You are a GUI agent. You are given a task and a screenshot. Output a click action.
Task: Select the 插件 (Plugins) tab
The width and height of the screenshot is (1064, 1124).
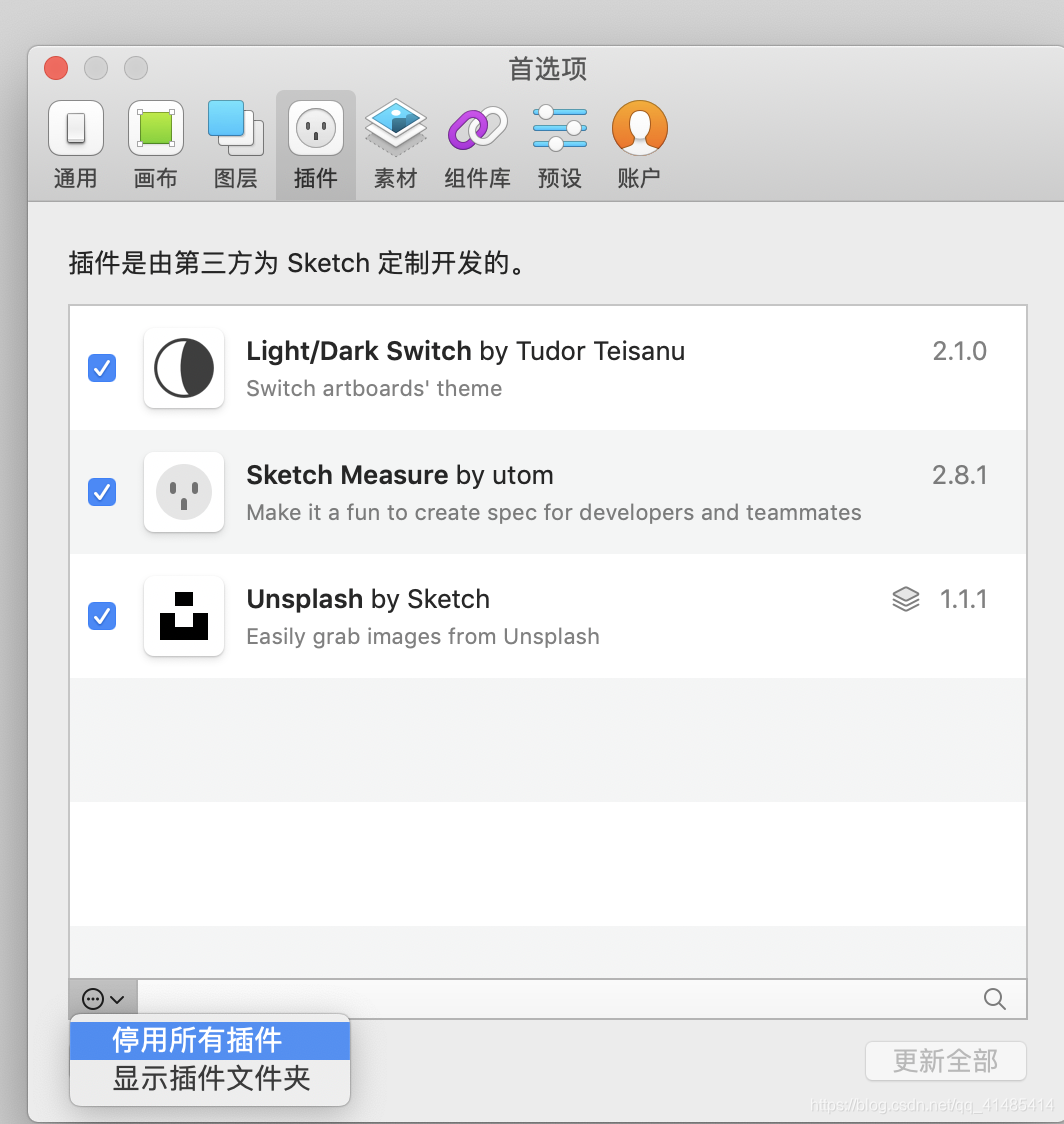[x=315, y=146]
